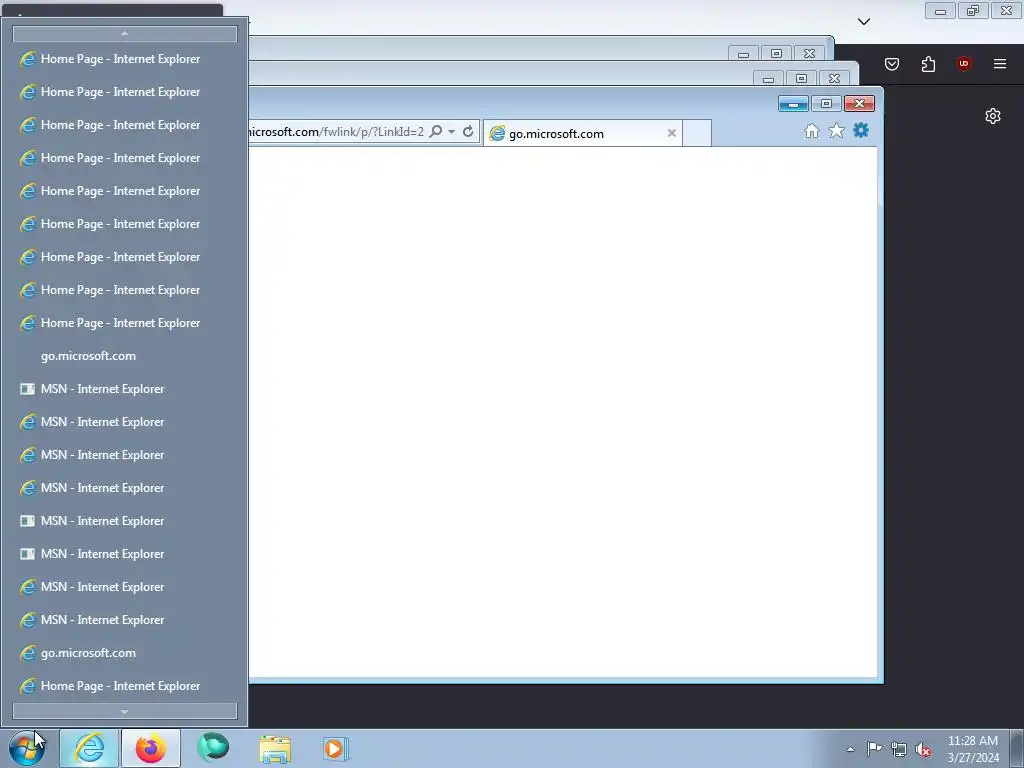This screenshot has width=1024, height=768.
Task: Save to Pocket in Firefox toolbar
Action: point(892,64)
